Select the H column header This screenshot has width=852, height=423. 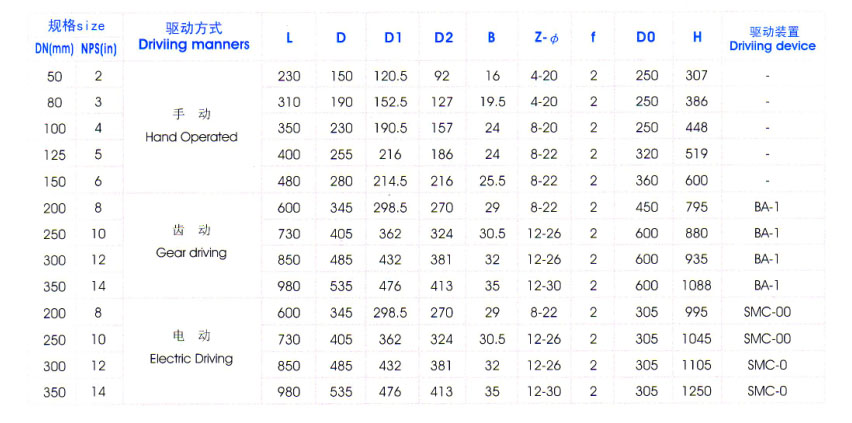(697, 38)
